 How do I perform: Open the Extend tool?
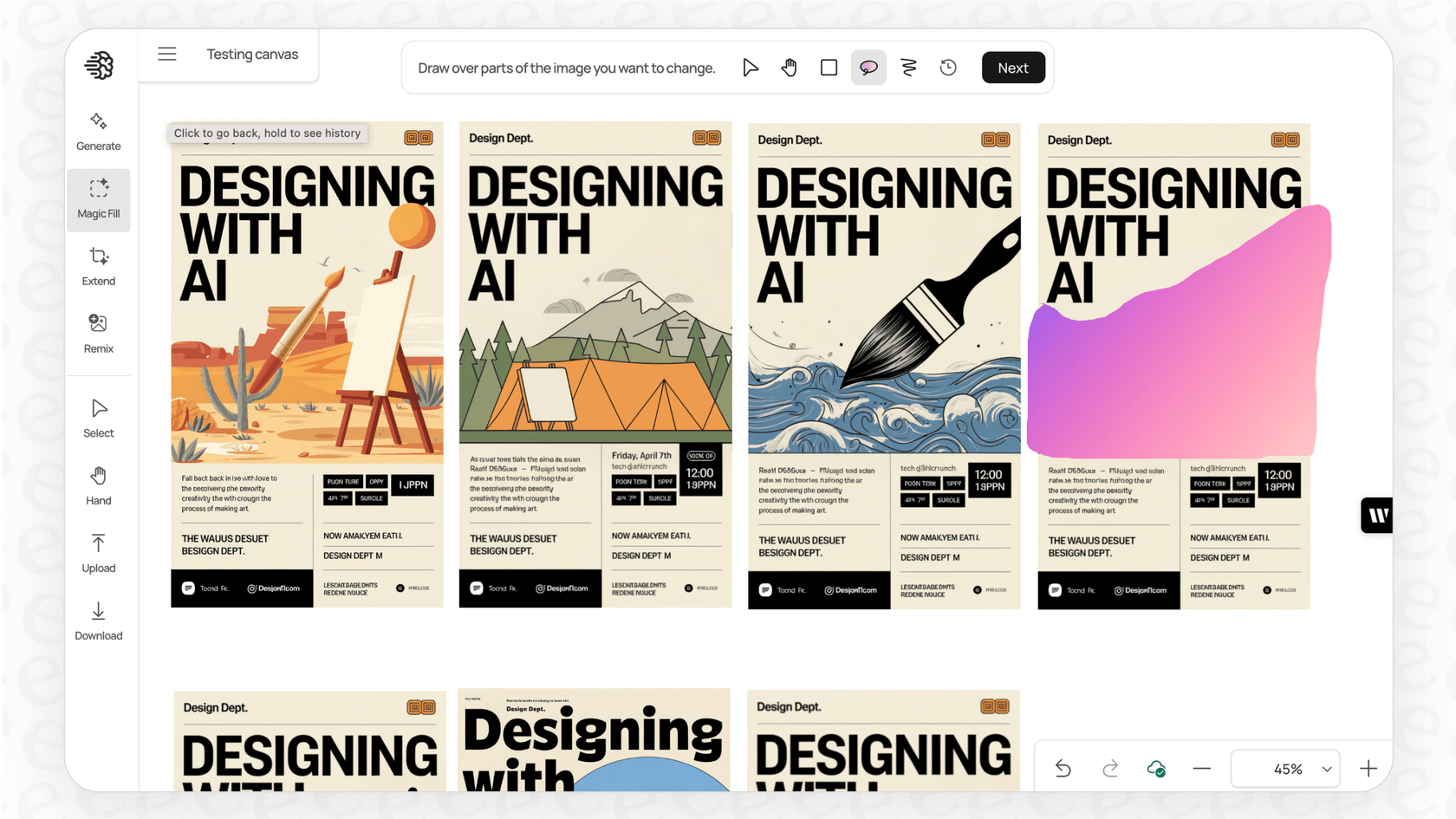point(98,267)
